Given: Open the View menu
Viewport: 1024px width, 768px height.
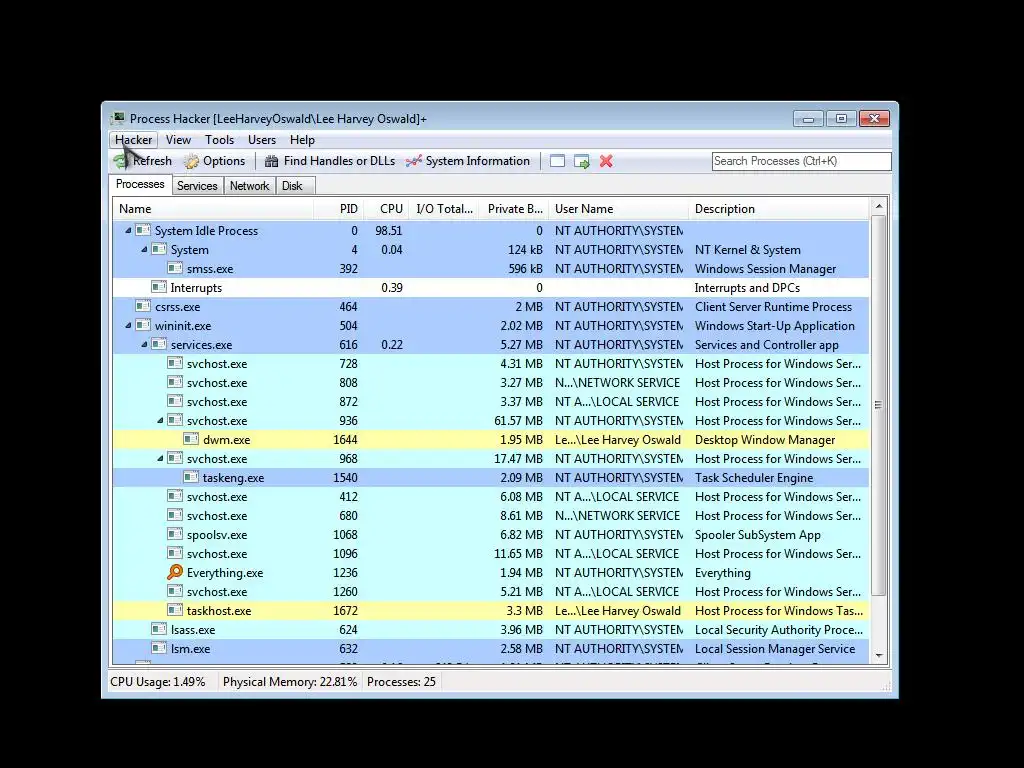Looking at the screenshot, I should click(178, 140).
